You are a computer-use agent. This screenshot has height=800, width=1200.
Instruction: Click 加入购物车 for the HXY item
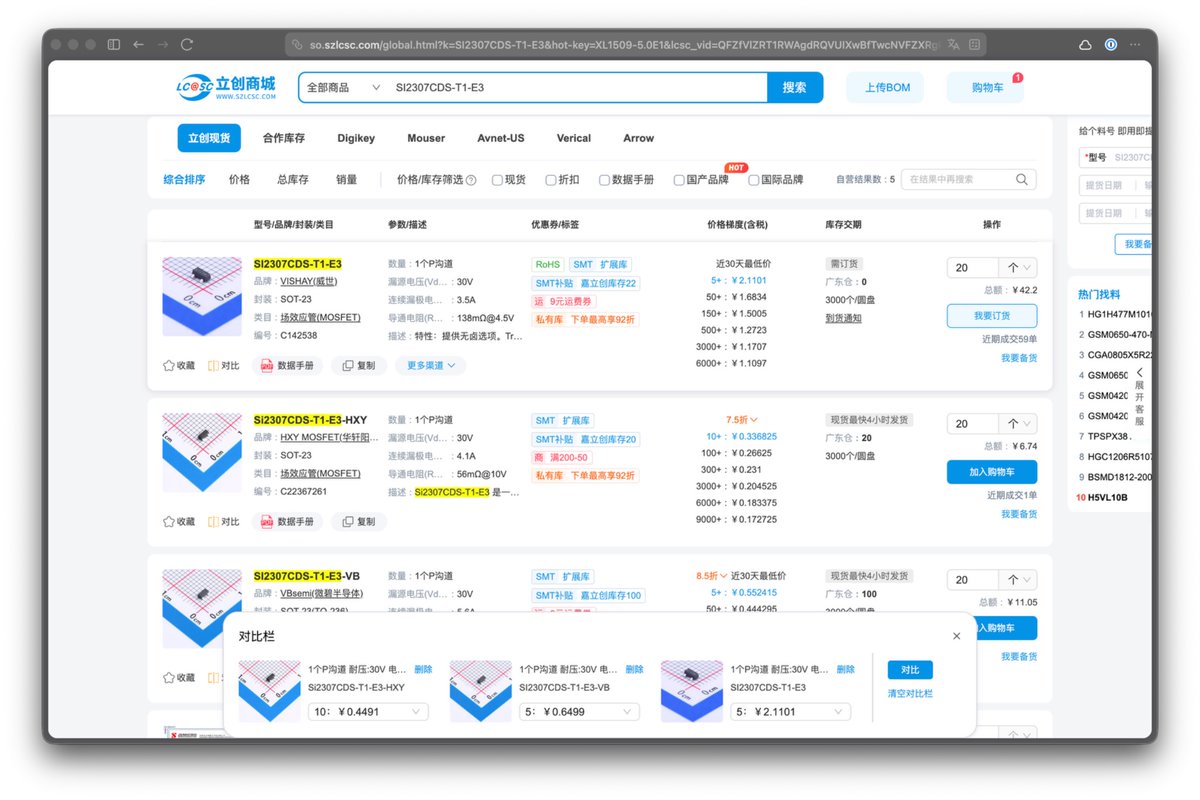(x=992, y=472)
